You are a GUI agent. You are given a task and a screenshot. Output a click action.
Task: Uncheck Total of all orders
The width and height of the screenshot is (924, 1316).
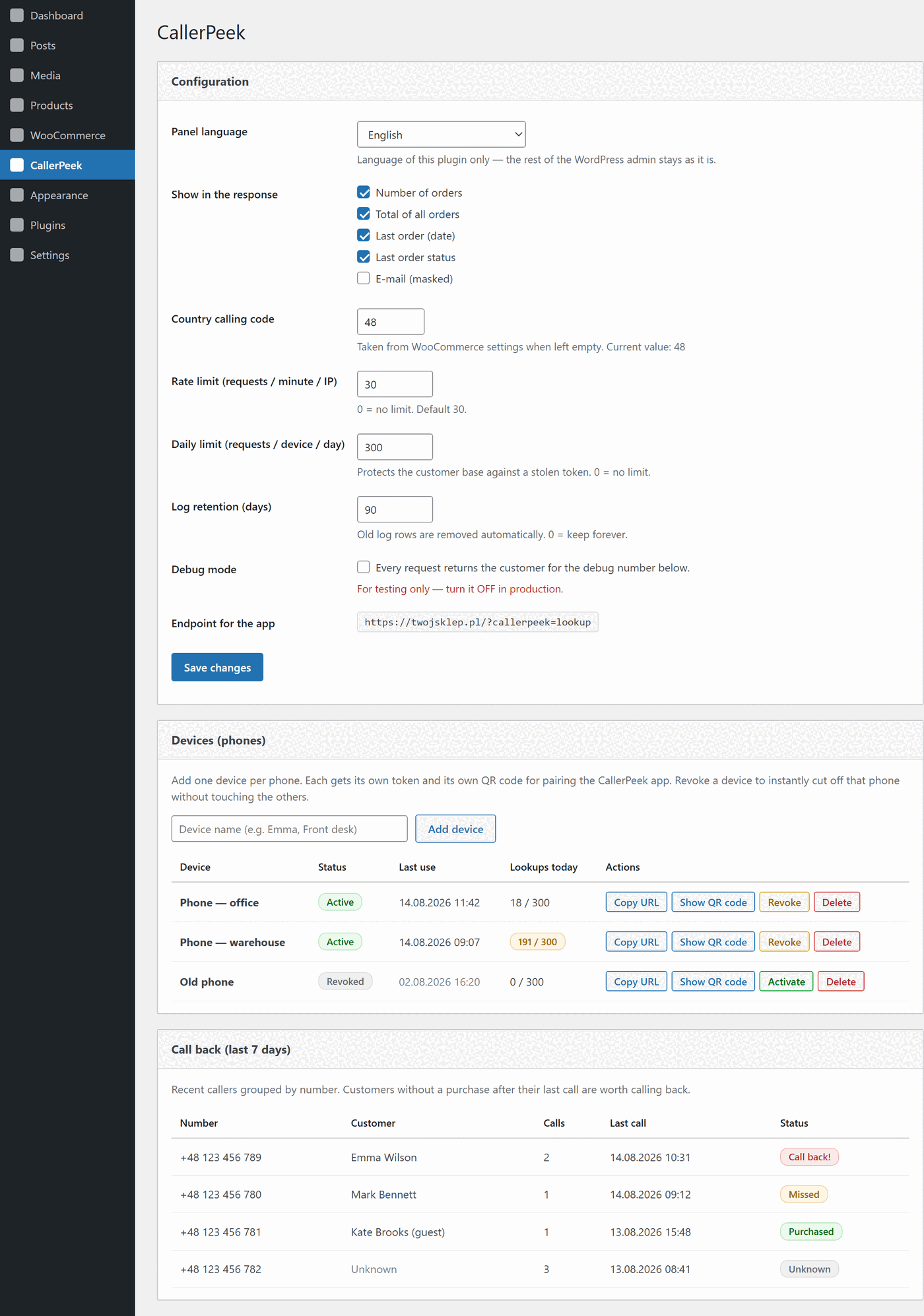point(364,214)
